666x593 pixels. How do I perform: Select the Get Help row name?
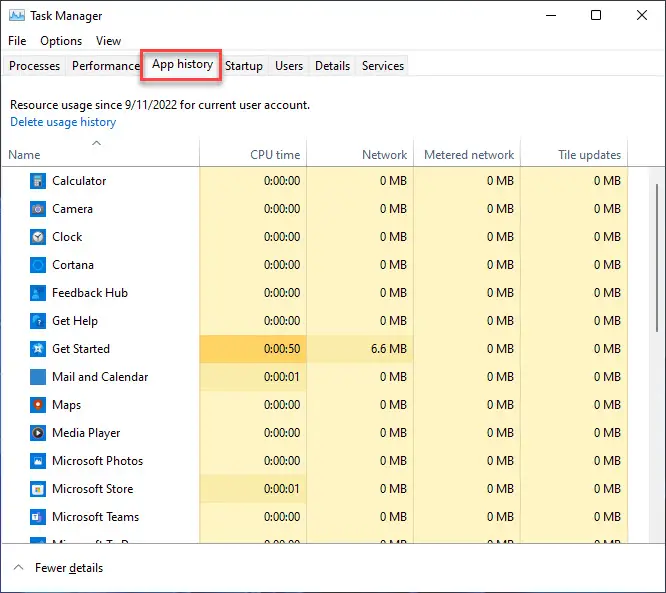(x=75, y=321)
